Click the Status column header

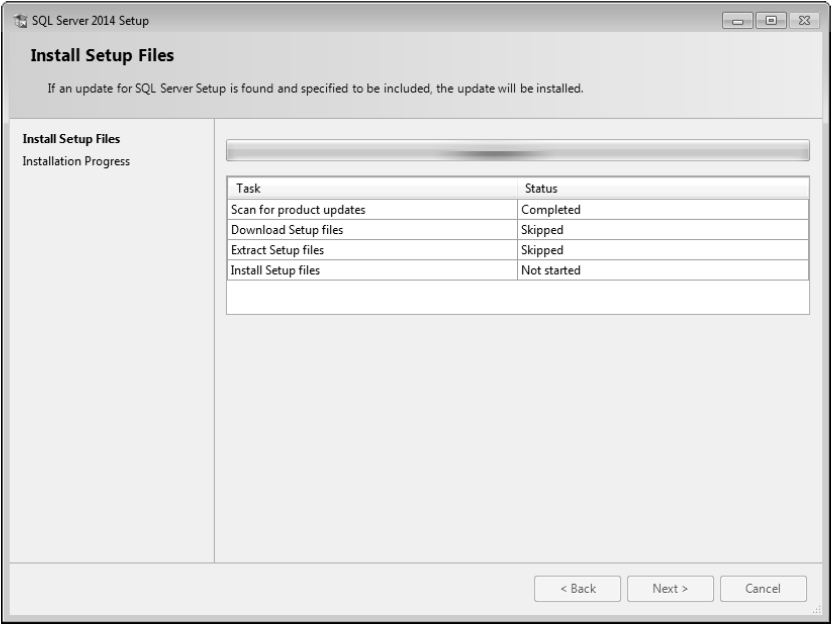(x=663, y=188)
